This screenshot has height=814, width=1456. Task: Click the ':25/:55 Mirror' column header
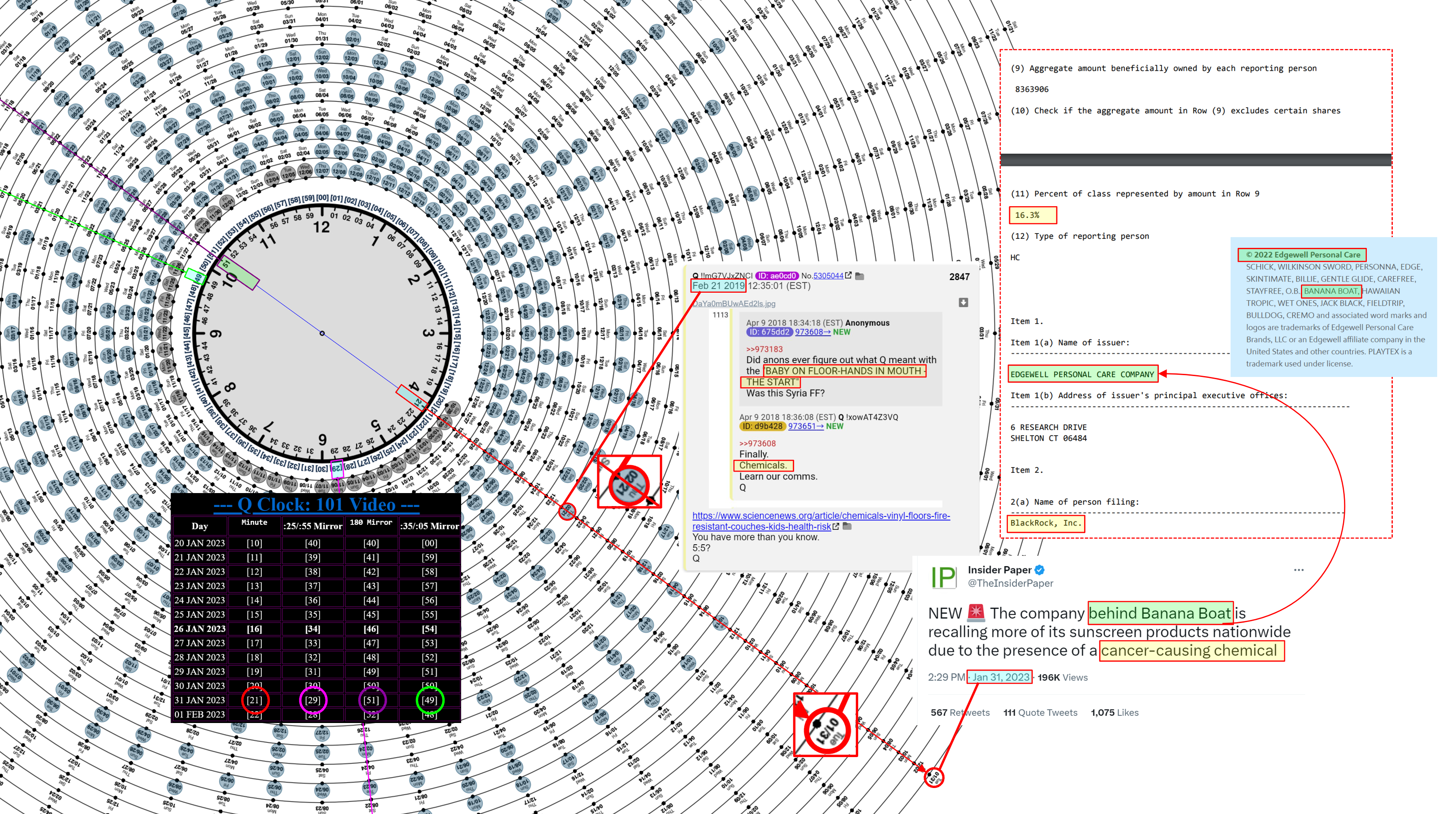point(312,526)
